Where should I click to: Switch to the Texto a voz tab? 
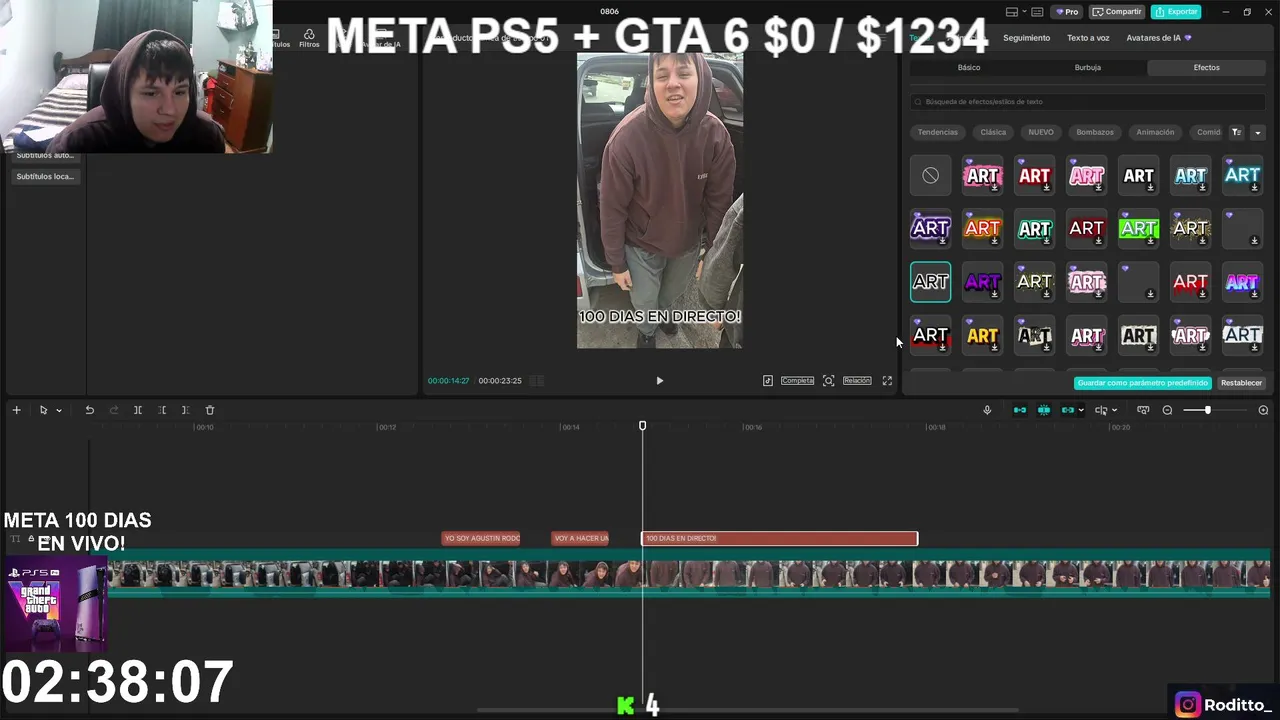(x=1088, y=38)
